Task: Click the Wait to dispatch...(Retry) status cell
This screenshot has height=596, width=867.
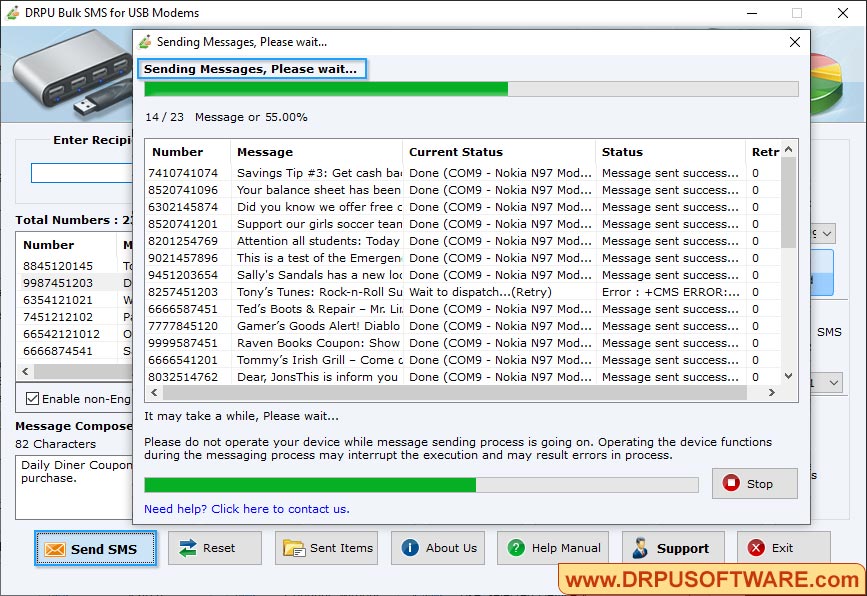Action: click(x=499, y=292)
